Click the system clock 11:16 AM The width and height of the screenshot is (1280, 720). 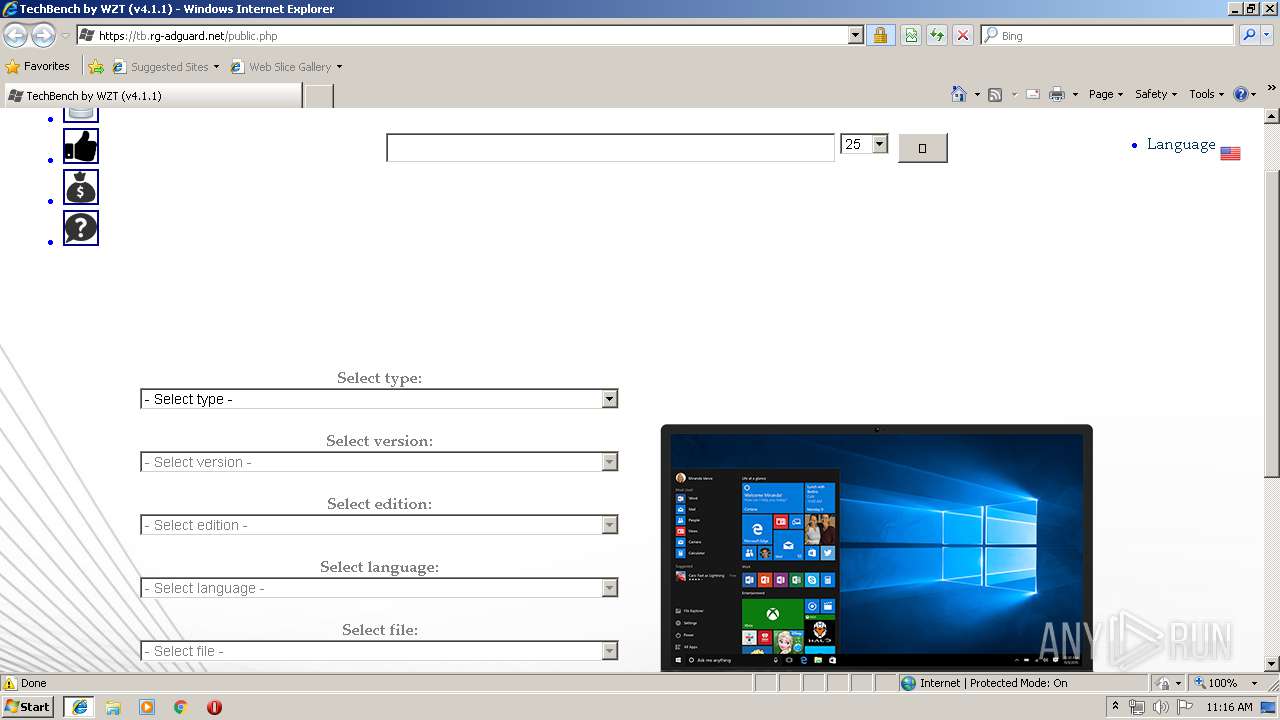1229,707
